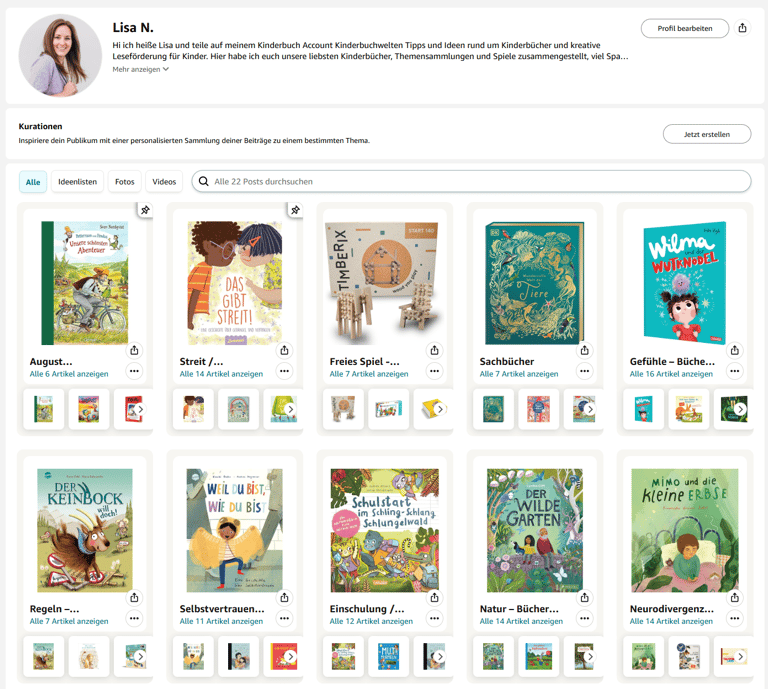Share the Freies Spiel idea list
Screen dimensions: 768x689
(x=434, y=350)
